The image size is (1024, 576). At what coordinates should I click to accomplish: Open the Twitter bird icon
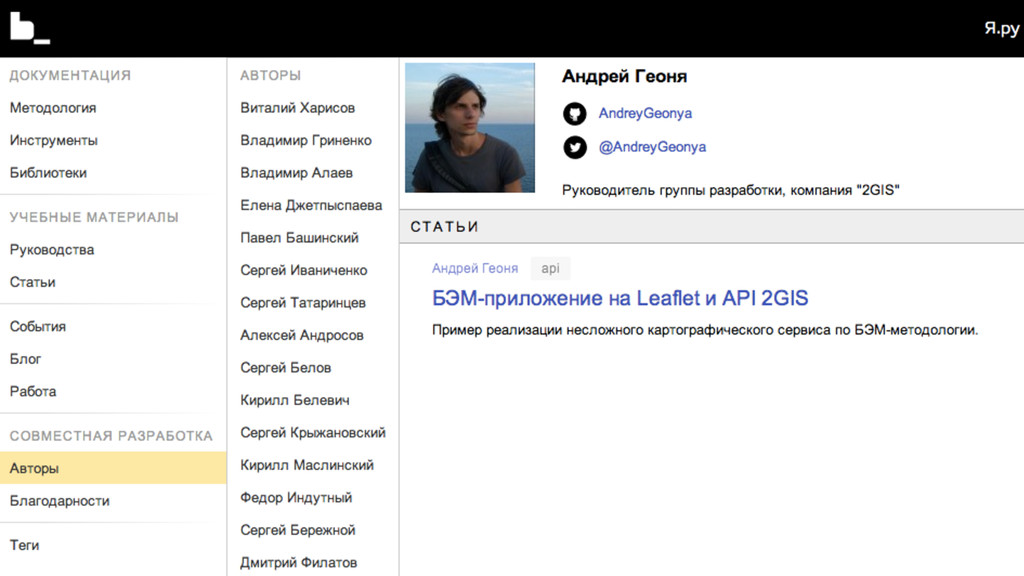coord(575,148)
